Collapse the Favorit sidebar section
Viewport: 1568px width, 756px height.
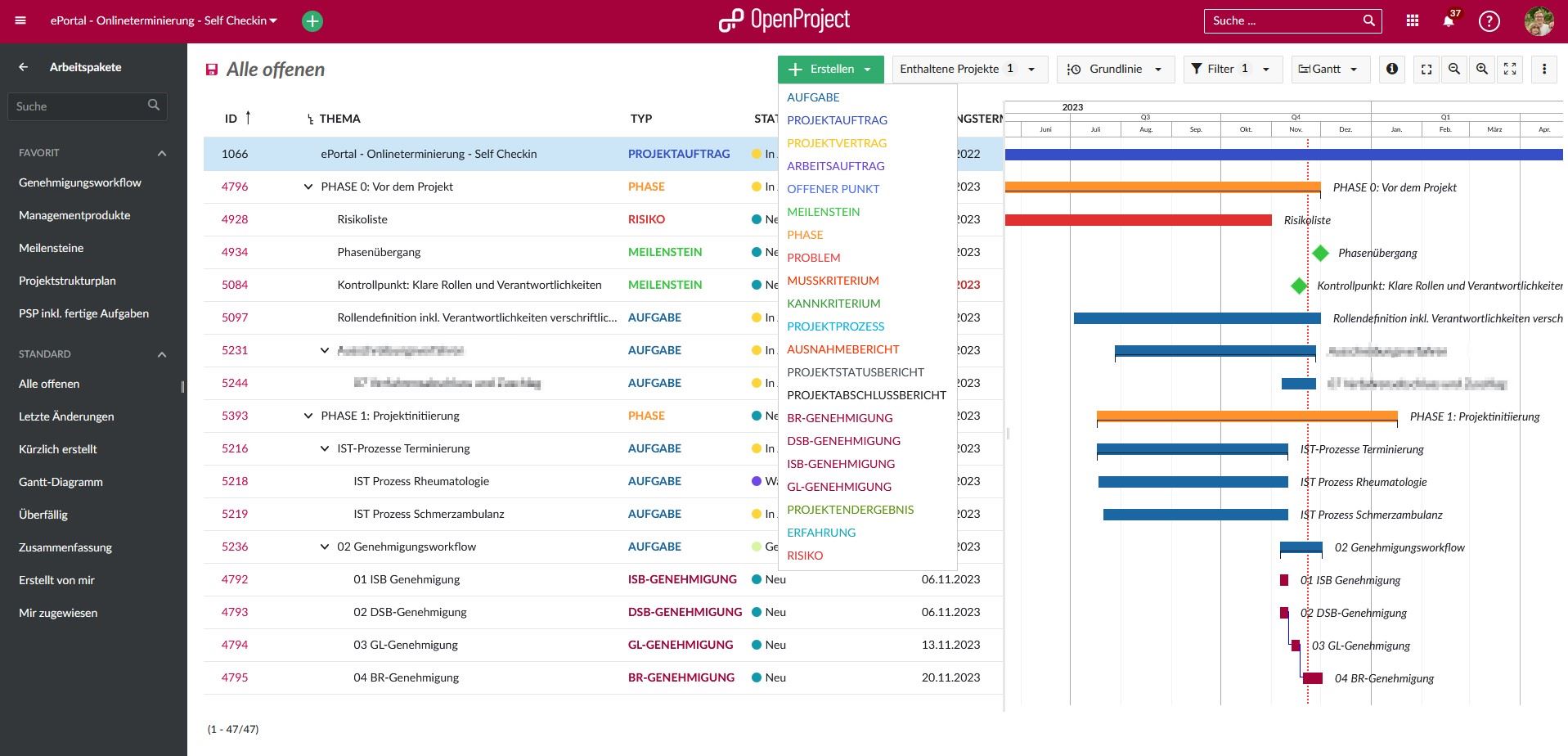[x=162, y=153]
